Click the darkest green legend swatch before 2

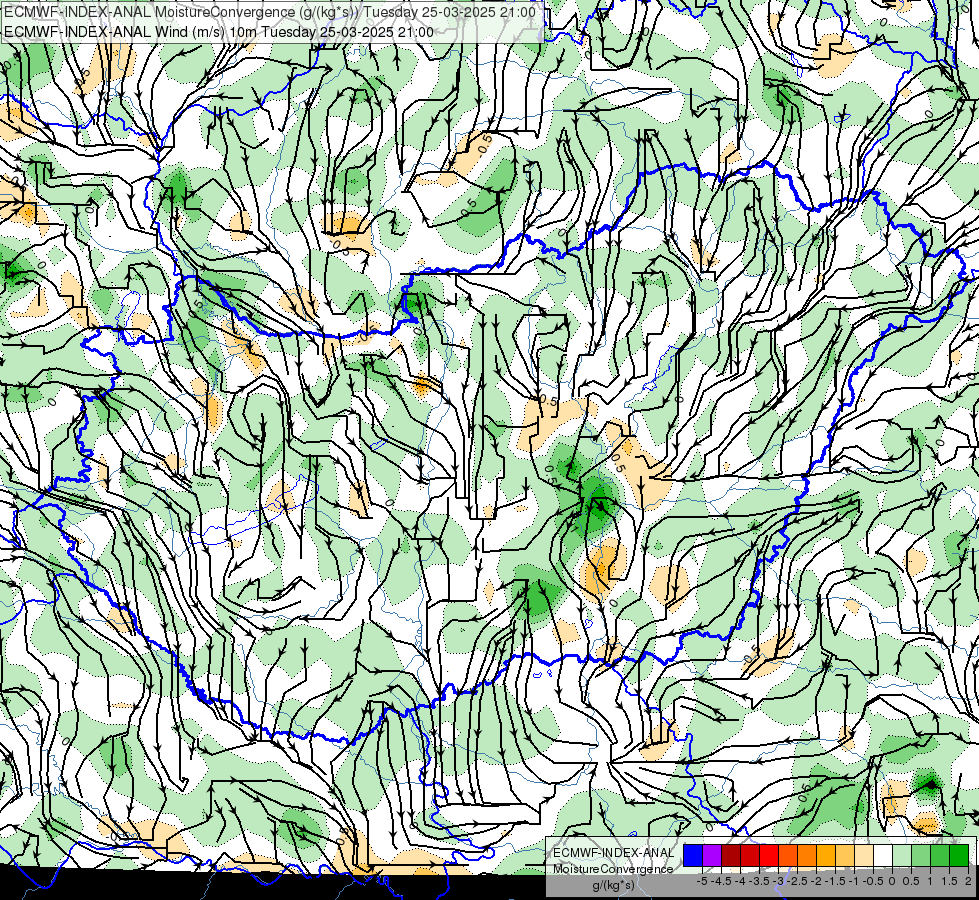coord(959,855)
